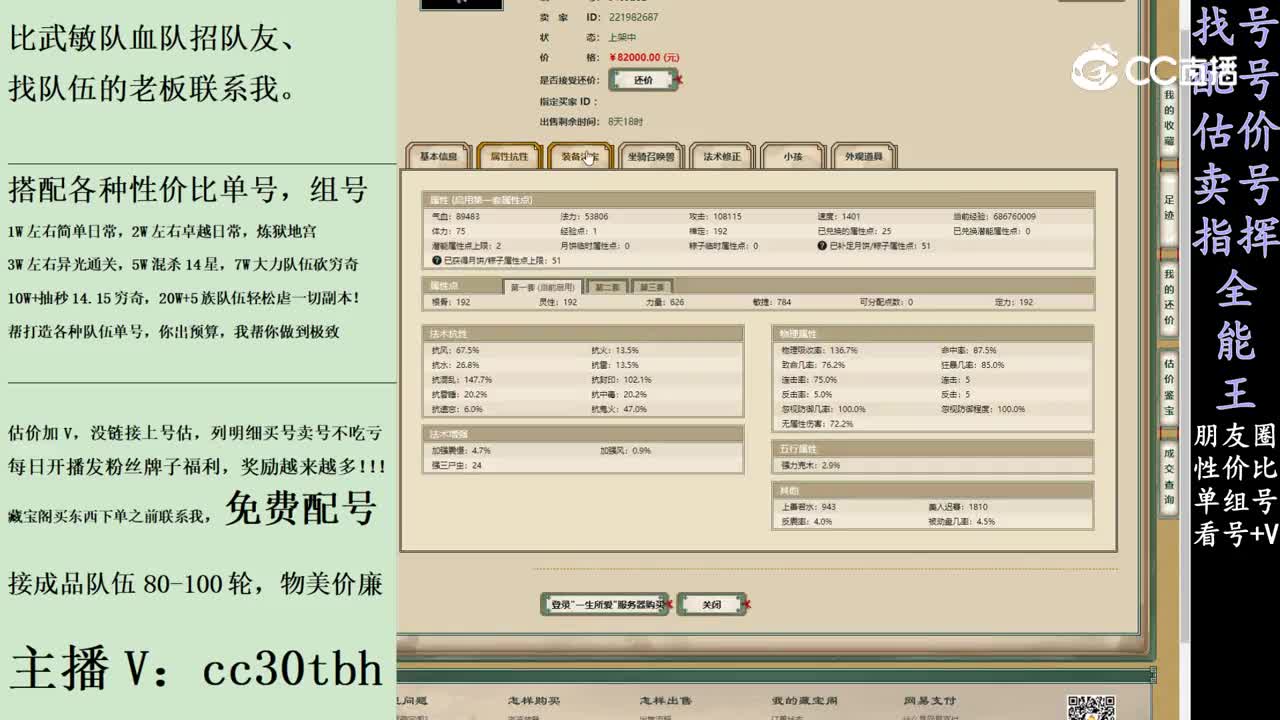Screen dimensions: 1280x720
Task: Open the 成交查询 sidebar tab
Action: (1169, 476)
